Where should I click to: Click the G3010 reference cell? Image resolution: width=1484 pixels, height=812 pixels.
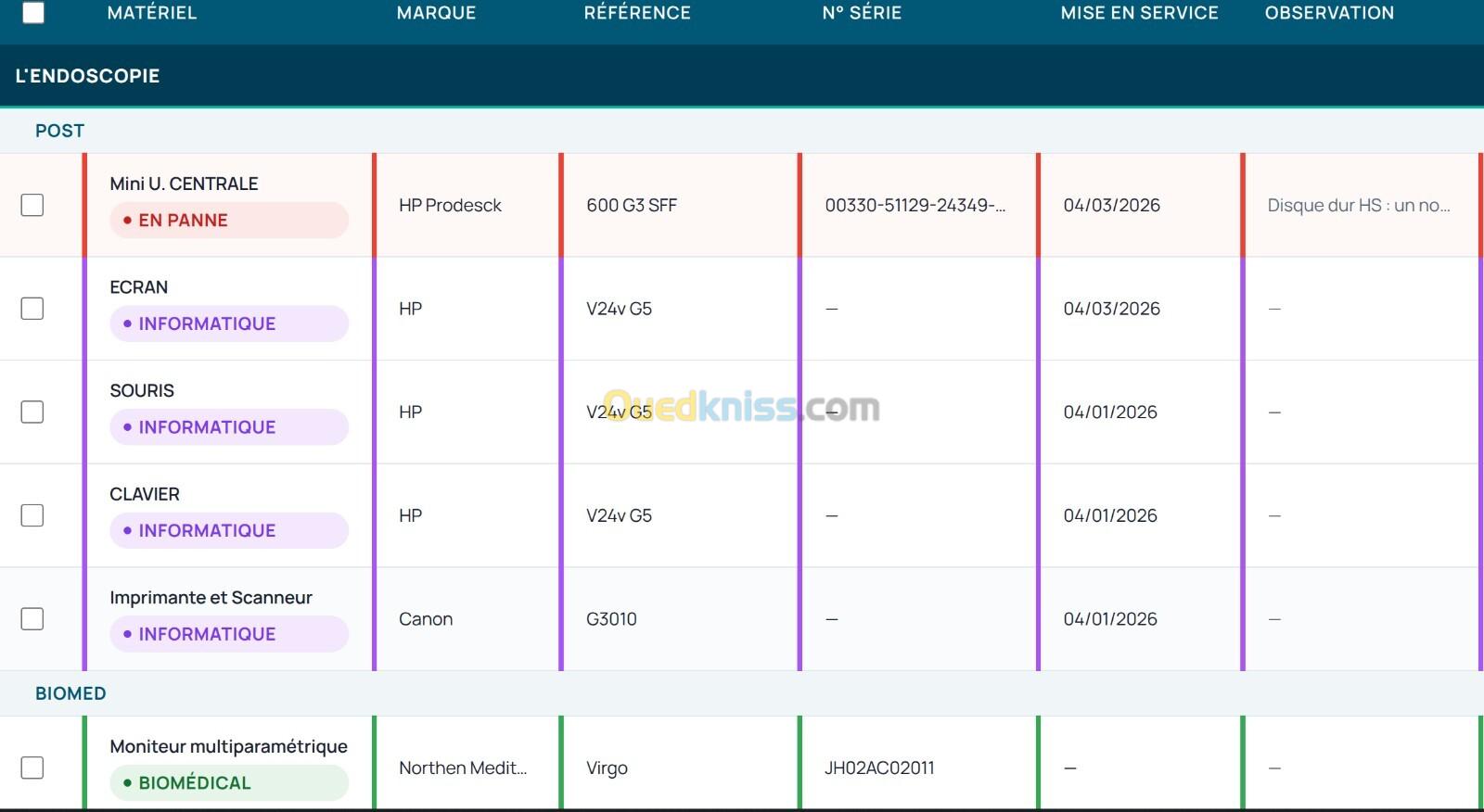click(x=611, y=619)
